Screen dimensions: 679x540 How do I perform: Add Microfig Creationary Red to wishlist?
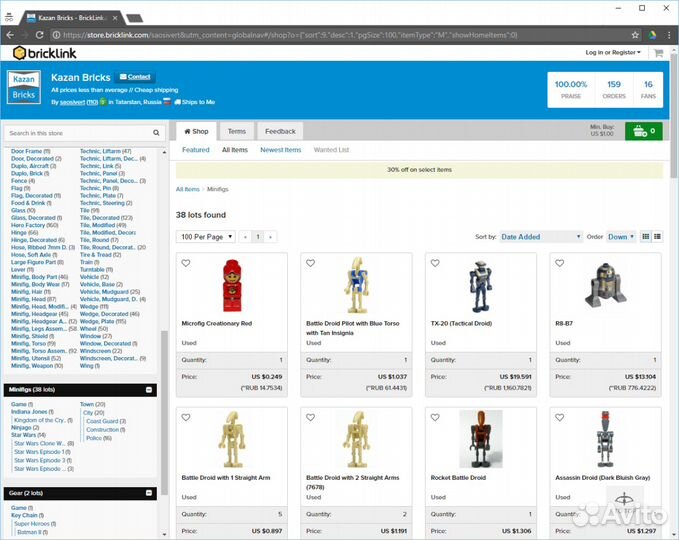(186, 263)
